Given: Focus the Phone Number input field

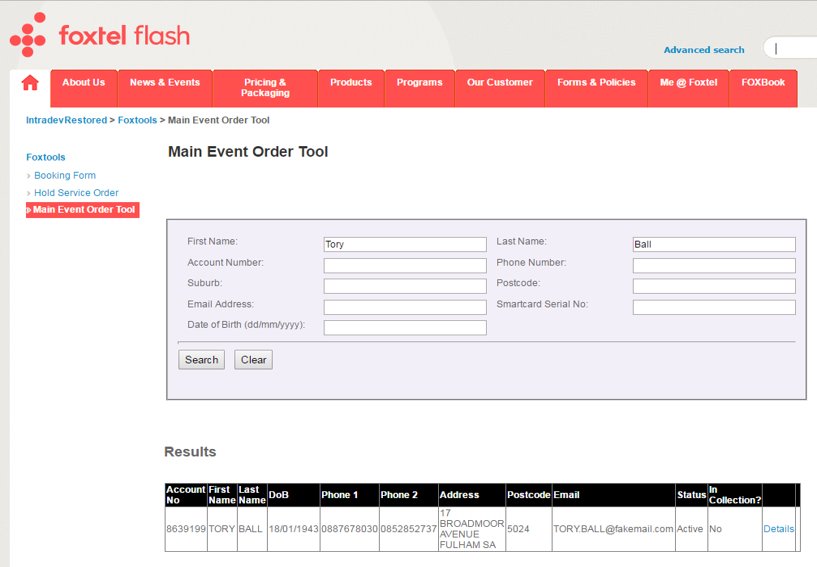Looking at the screenshot, I should [714, 265].
